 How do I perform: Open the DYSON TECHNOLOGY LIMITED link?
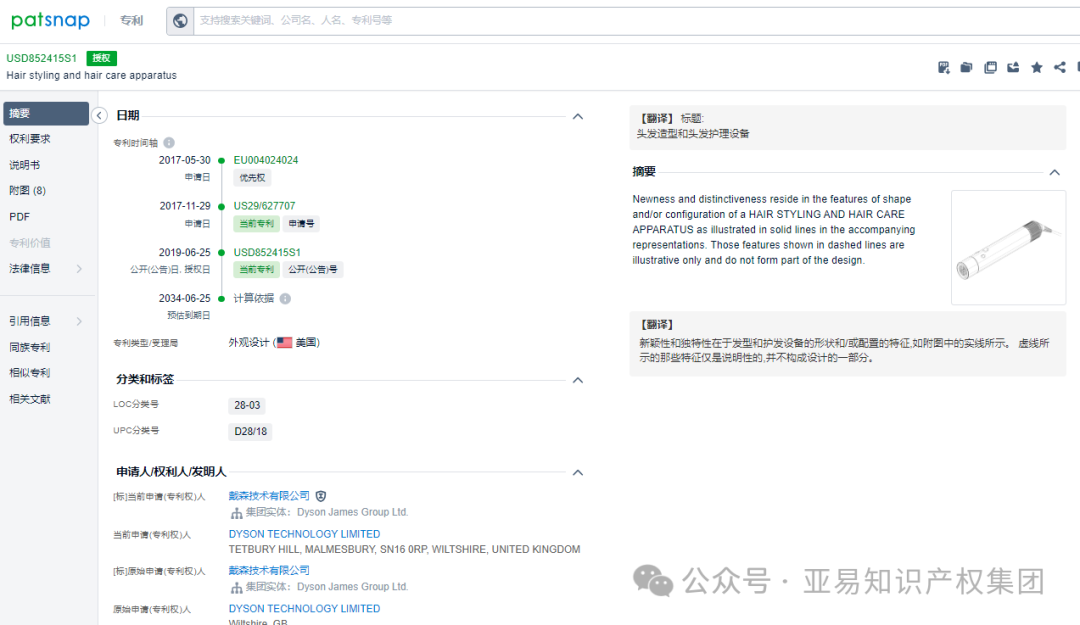304,533
